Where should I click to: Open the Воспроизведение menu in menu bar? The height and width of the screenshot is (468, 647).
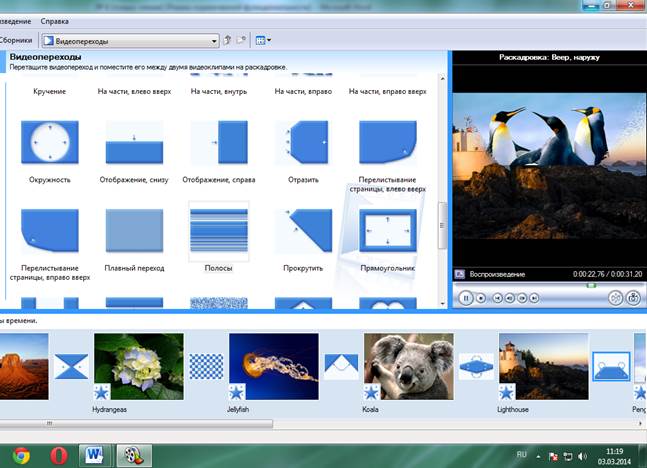[x=15, y=21]
